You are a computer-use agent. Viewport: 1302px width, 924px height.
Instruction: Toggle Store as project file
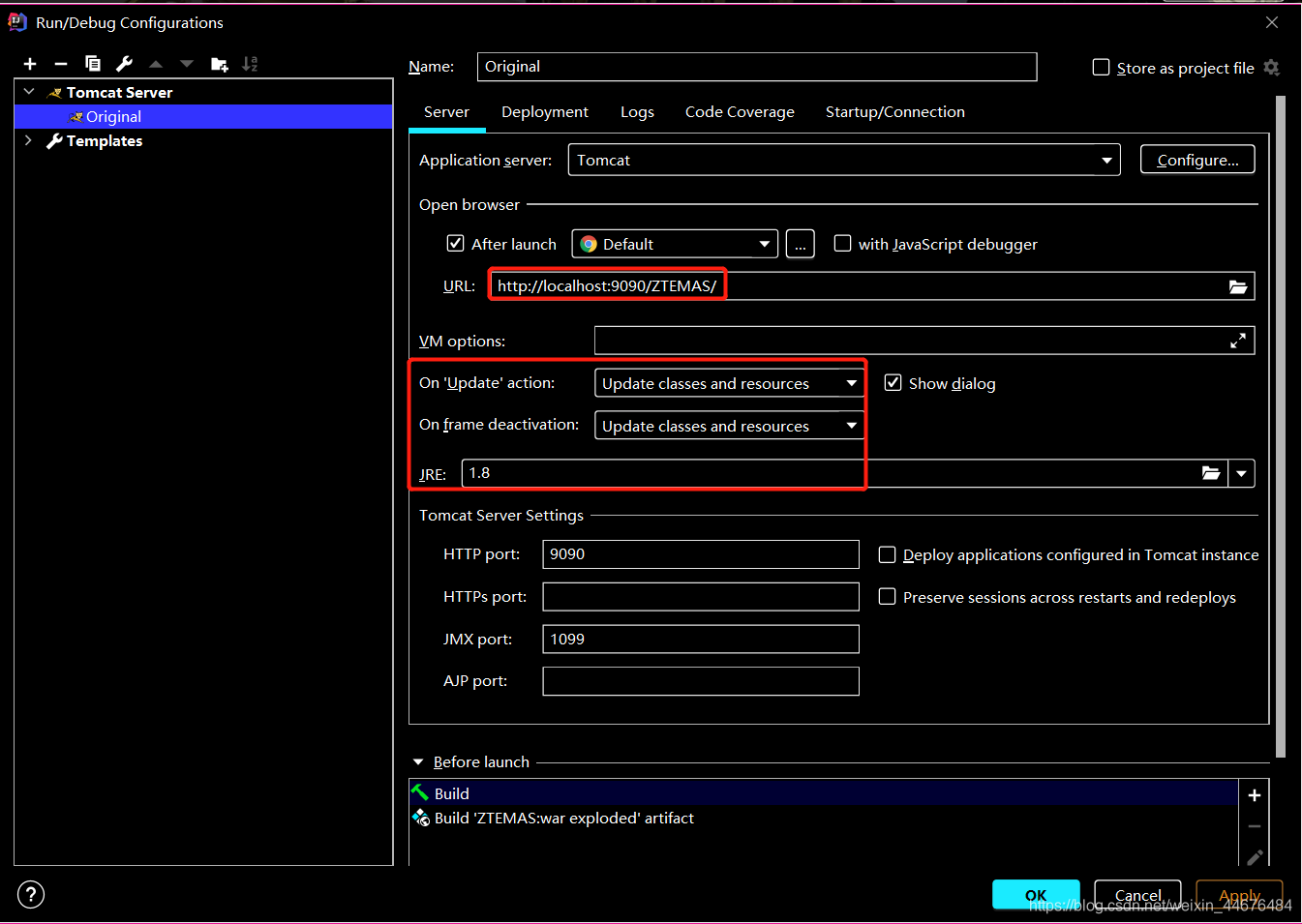coord(1101,67)
